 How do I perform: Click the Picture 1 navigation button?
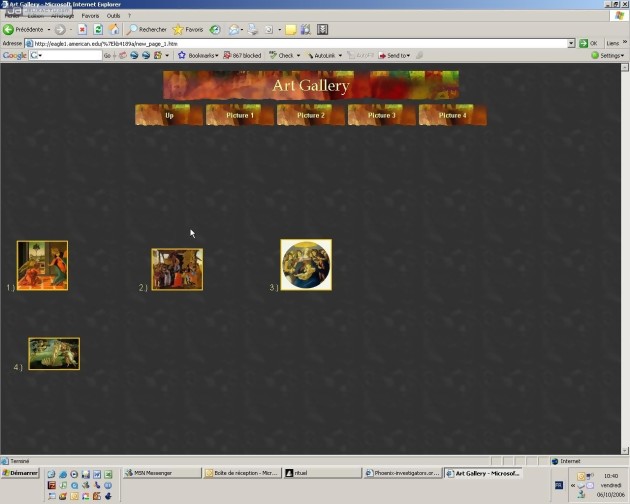(x=240, y=115)
